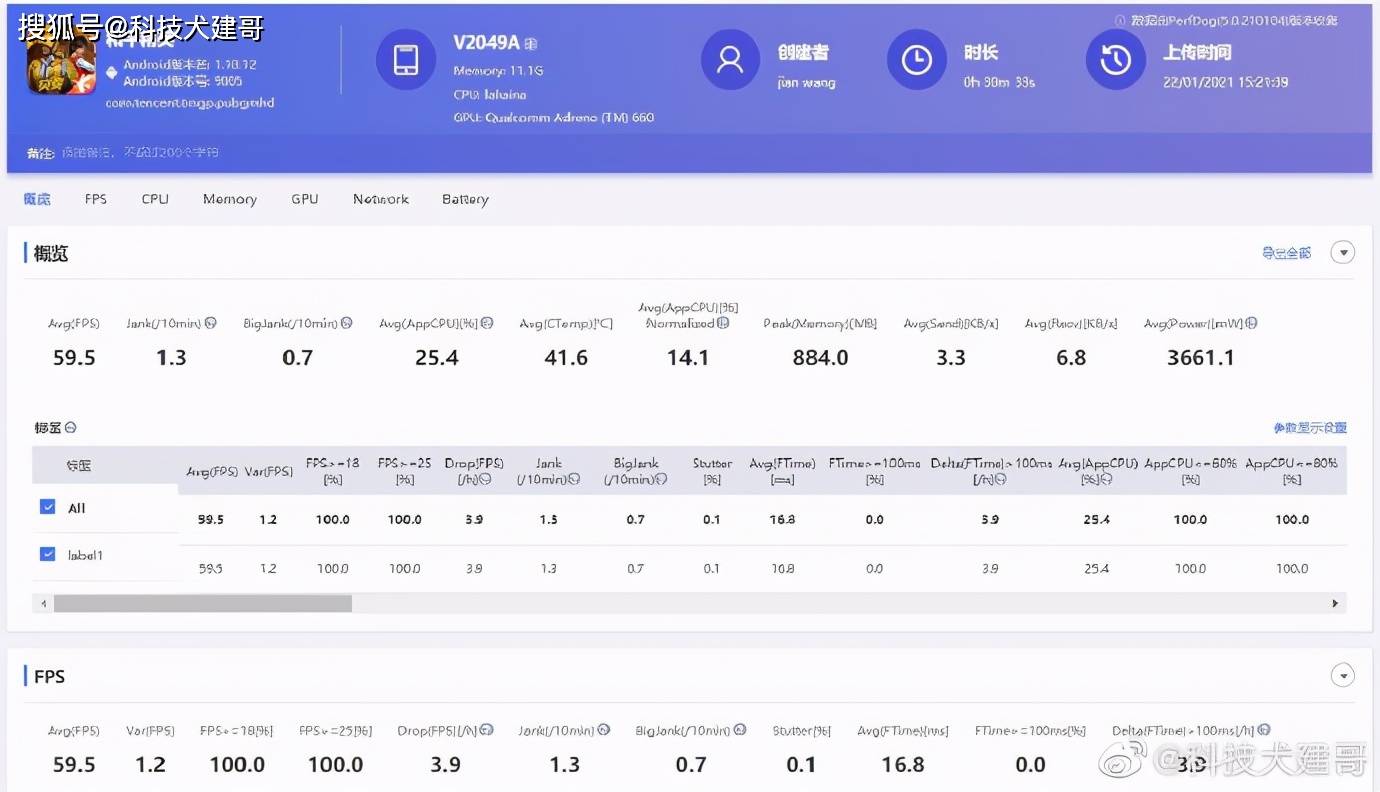Select the Memory tab
This screenshot has height=792, width=1380.
click(x=230, y=199)
